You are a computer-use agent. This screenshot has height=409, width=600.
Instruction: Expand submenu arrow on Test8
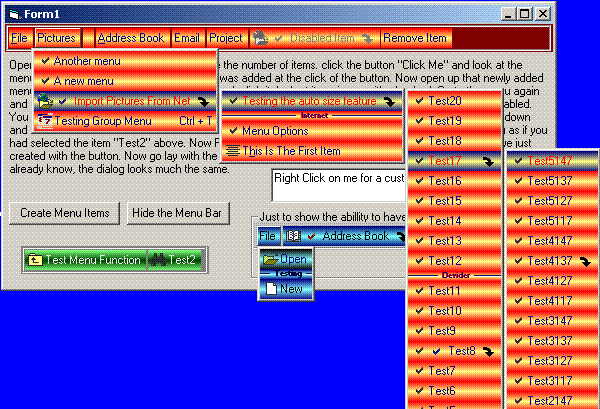point(488,351)
